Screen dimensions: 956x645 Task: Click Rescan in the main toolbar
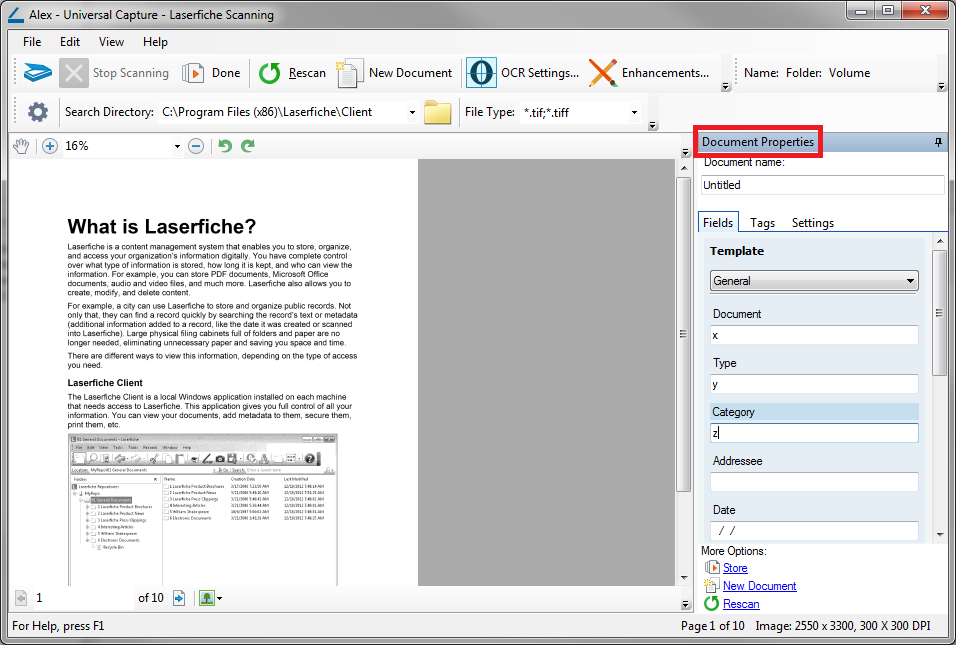292,73
